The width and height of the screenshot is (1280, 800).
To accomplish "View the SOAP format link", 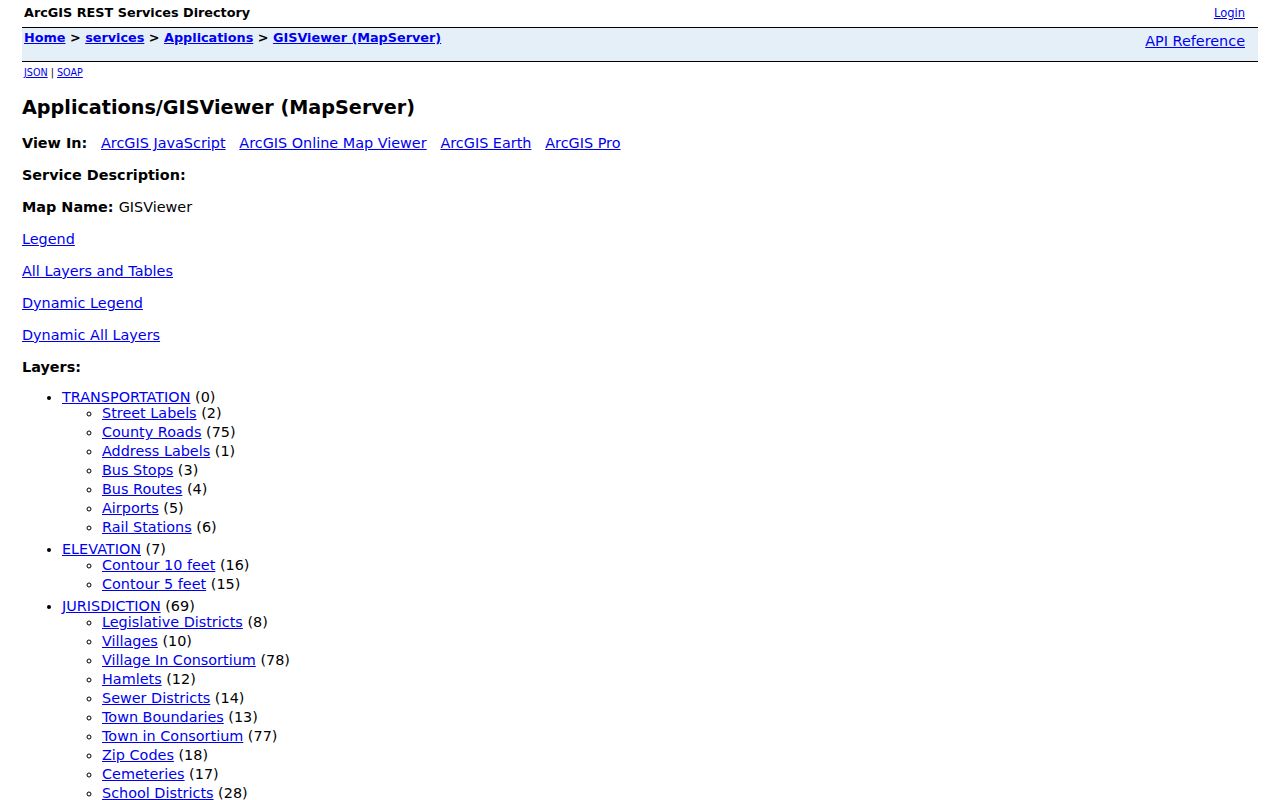I will [70, 72].
